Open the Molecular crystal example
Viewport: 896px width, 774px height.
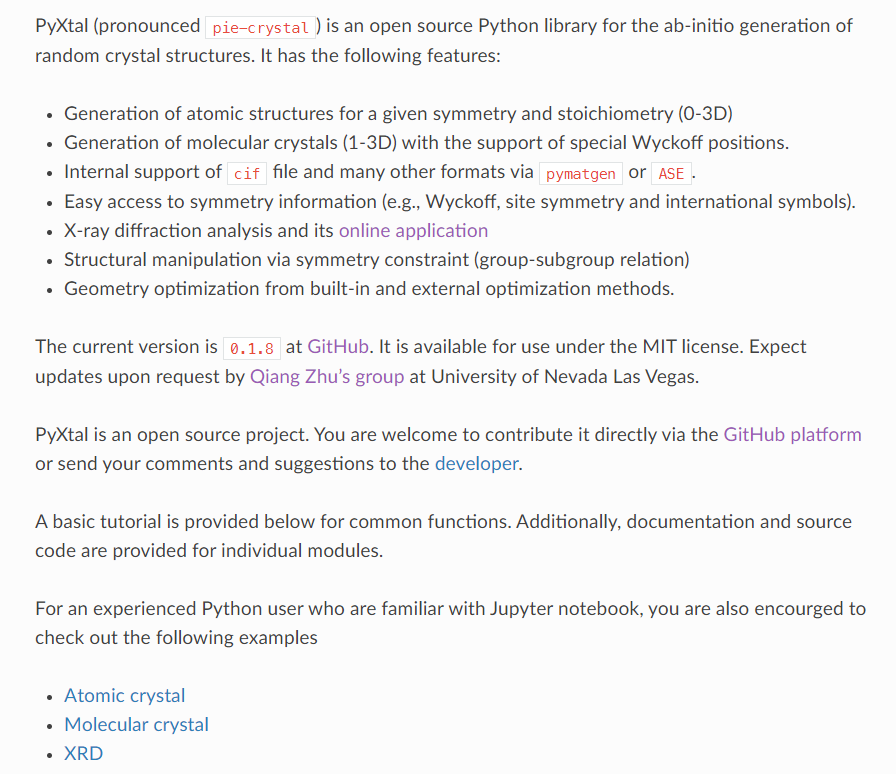click(137, 725)
